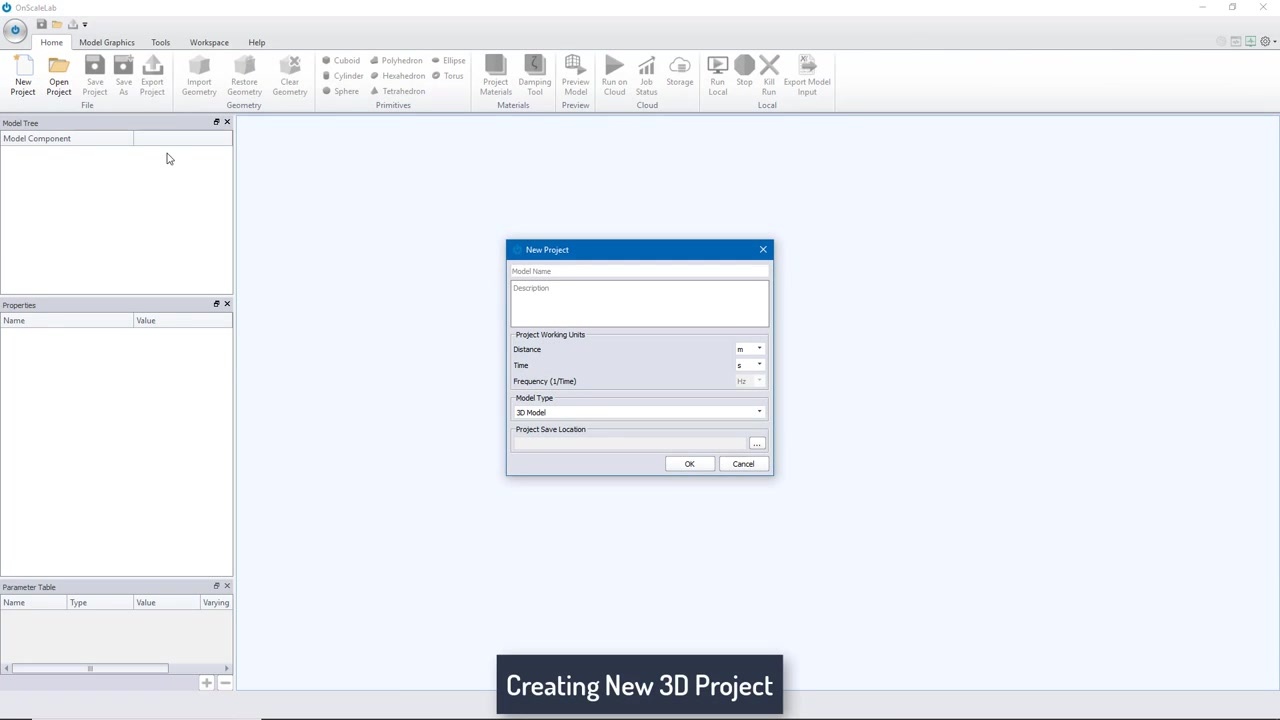The height and width of the screenshot is (720, 1280).
Task: Add a row with the parameter plus button
Action: tap(206, 683)
